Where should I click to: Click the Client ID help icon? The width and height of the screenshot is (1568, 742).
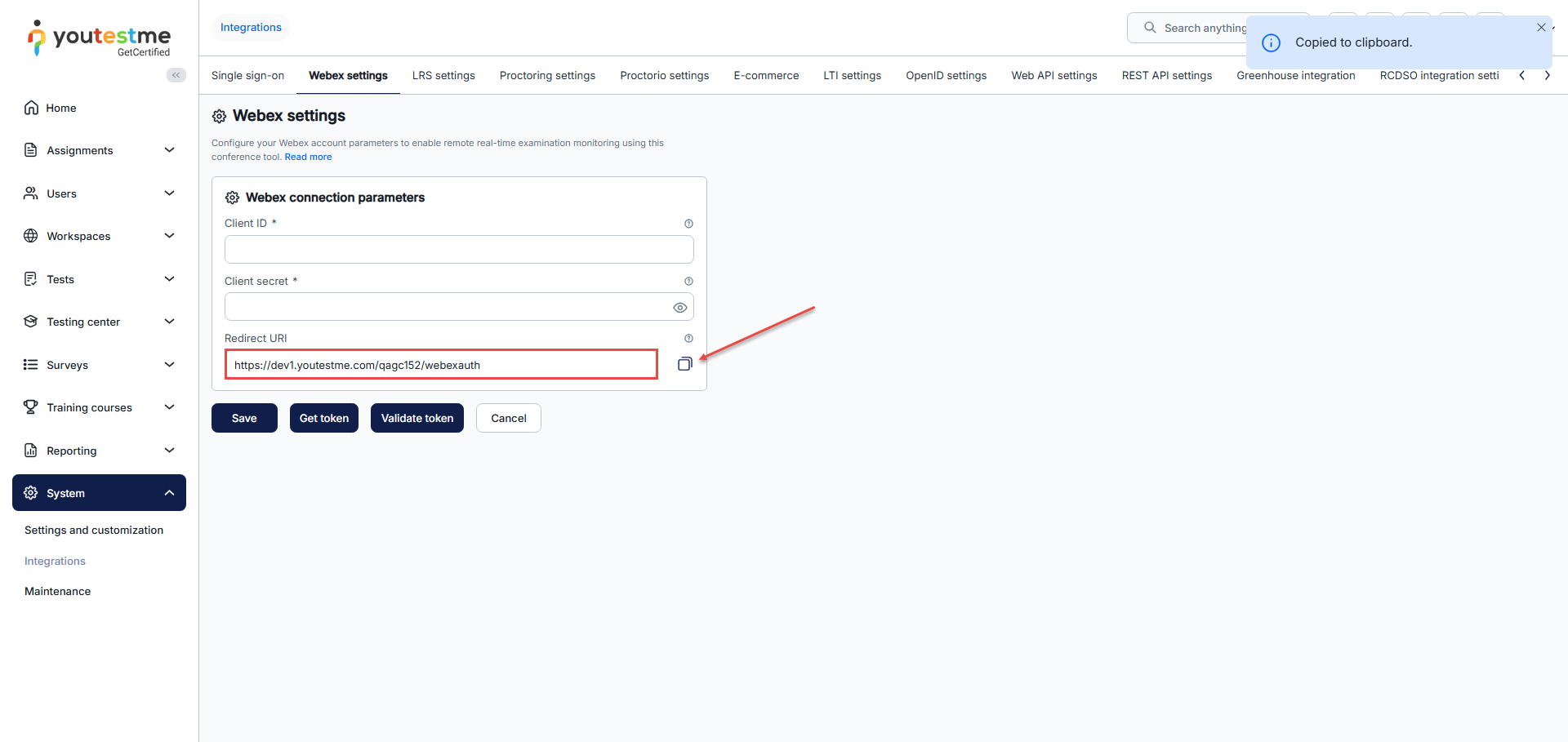[x=688, y=224]
